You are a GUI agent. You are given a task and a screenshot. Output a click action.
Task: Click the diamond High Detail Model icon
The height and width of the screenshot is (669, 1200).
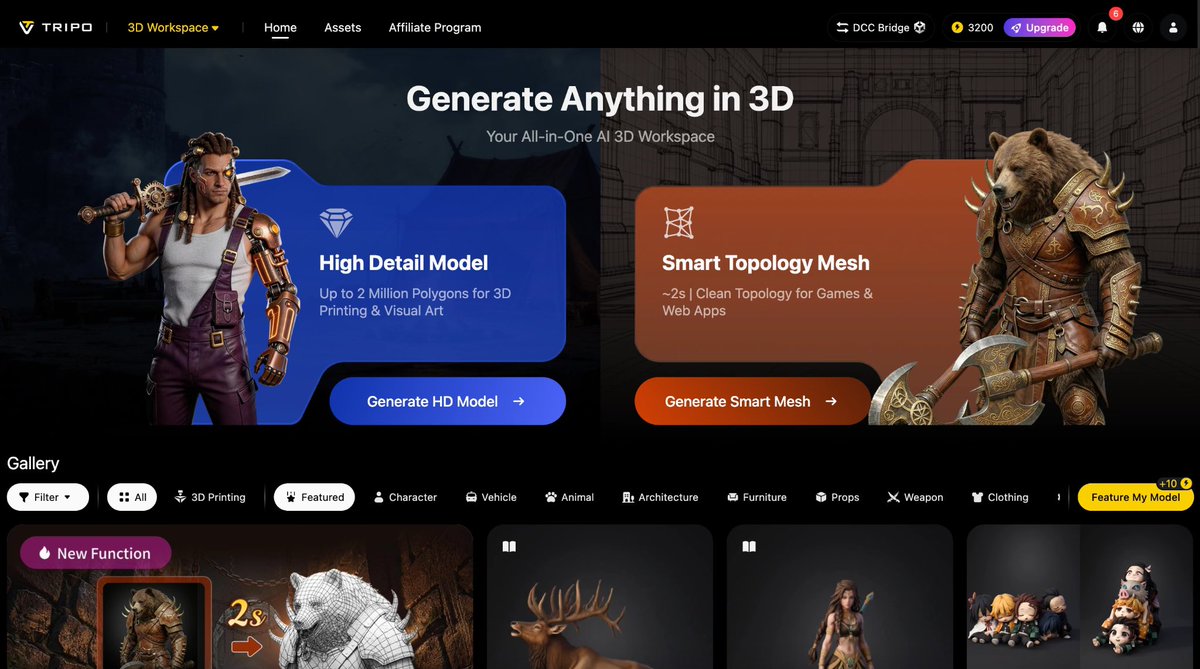(336, 222)
